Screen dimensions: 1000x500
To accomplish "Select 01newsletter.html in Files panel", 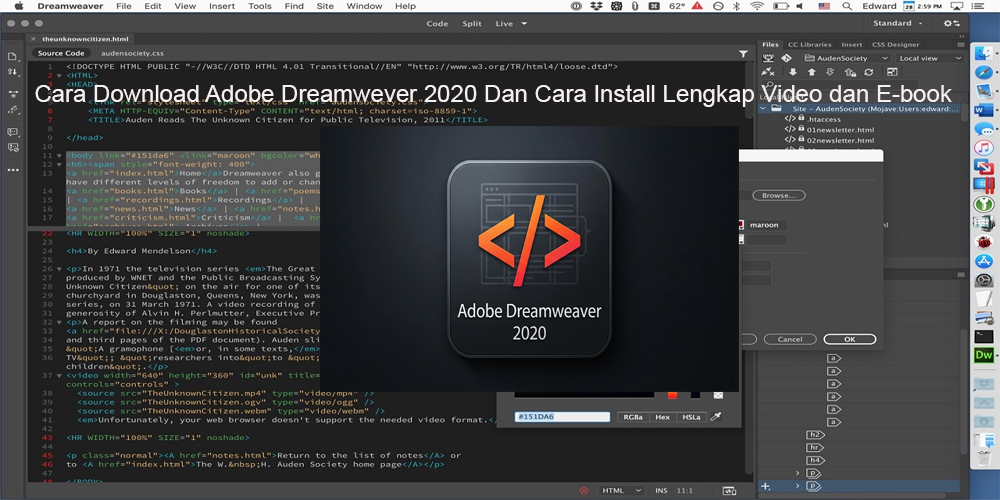I will (x=840, y=129).
